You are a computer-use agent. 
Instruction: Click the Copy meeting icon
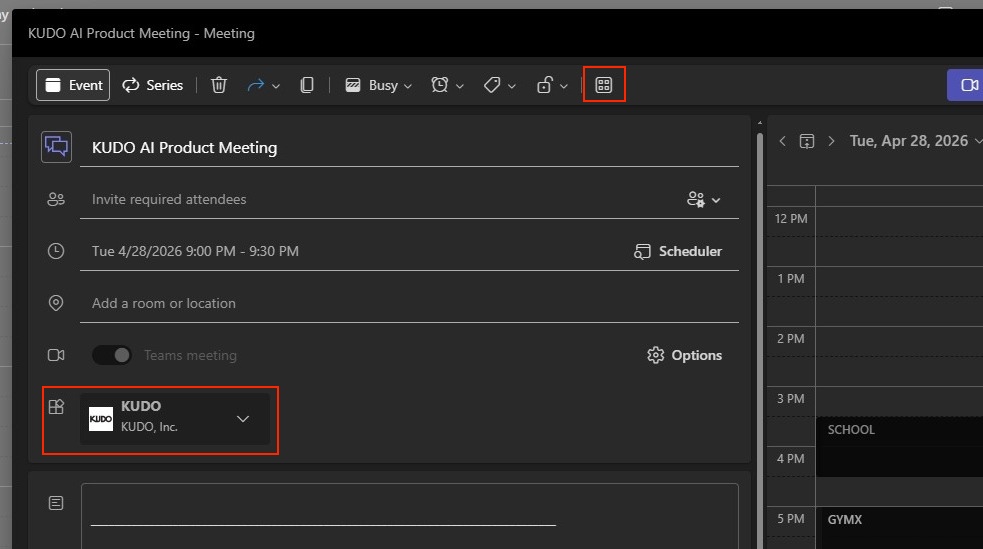click(307, 85)
